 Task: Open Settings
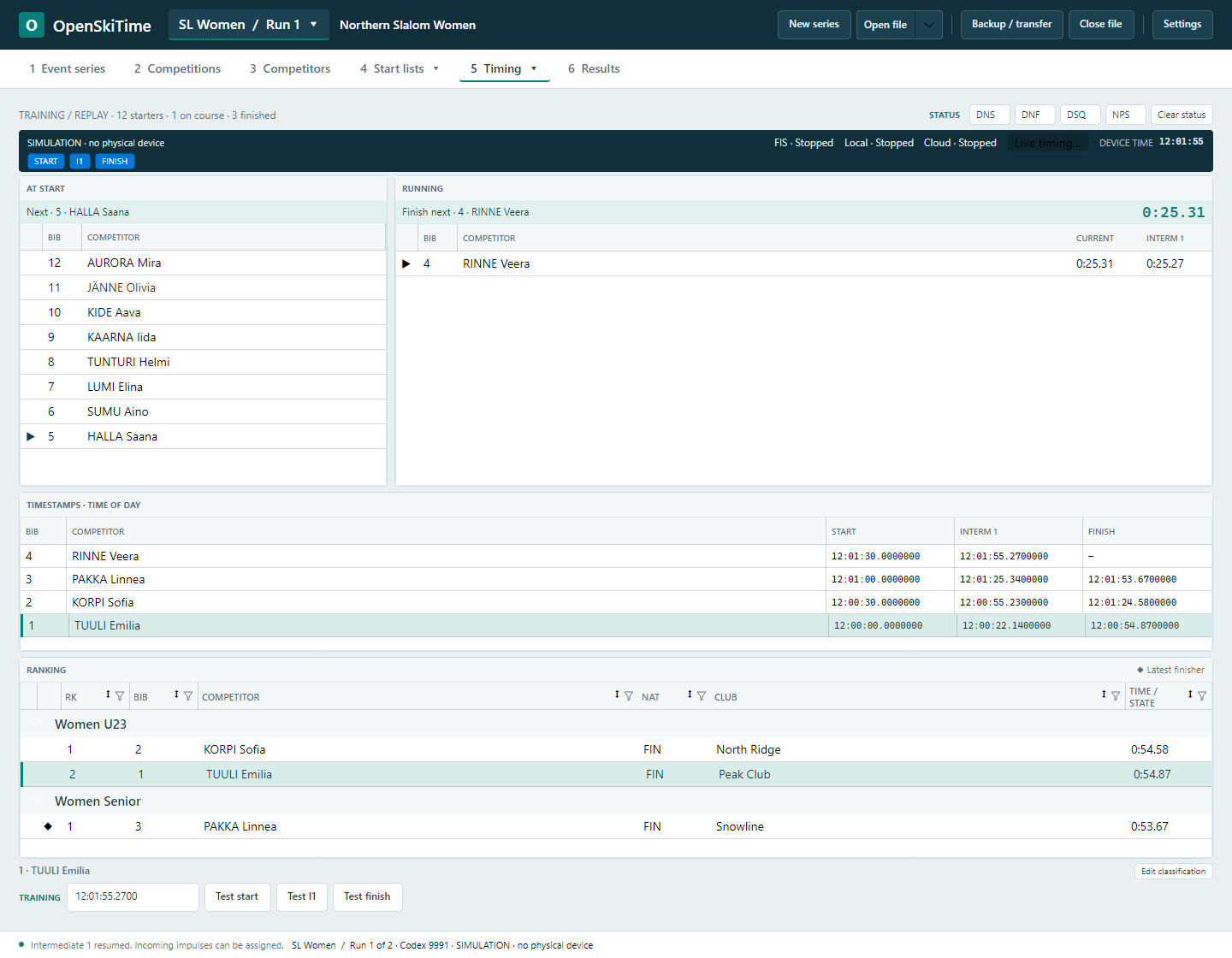click(1182, 25)
